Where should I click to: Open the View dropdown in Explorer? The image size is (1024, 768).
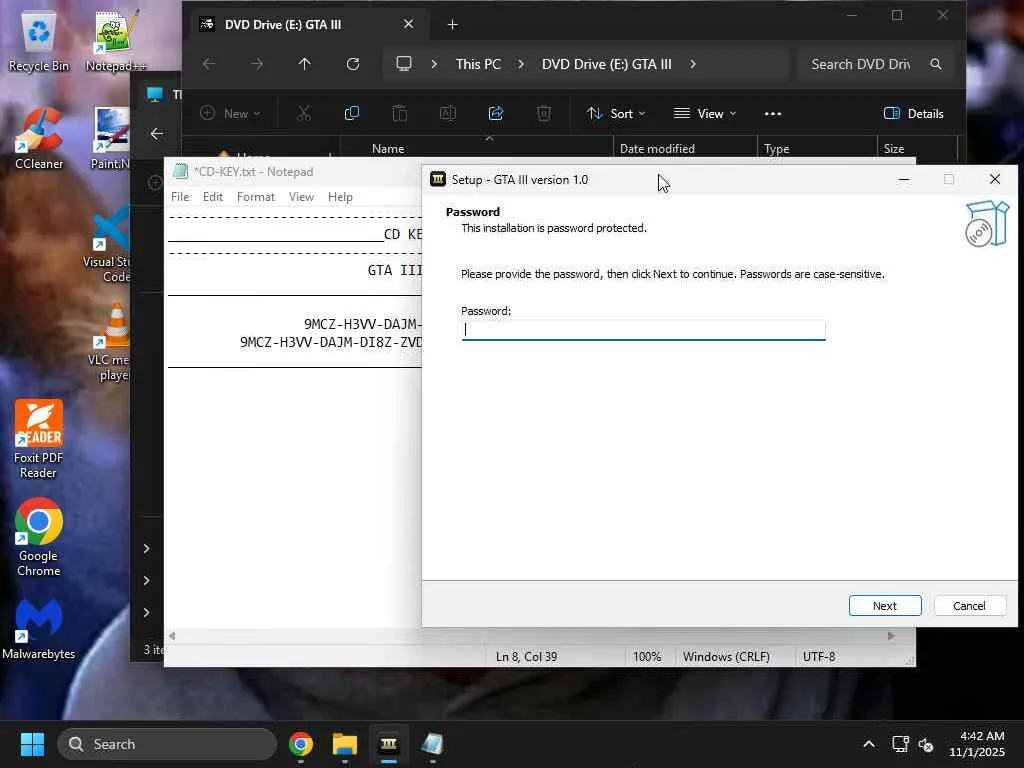tap(705, 113)
